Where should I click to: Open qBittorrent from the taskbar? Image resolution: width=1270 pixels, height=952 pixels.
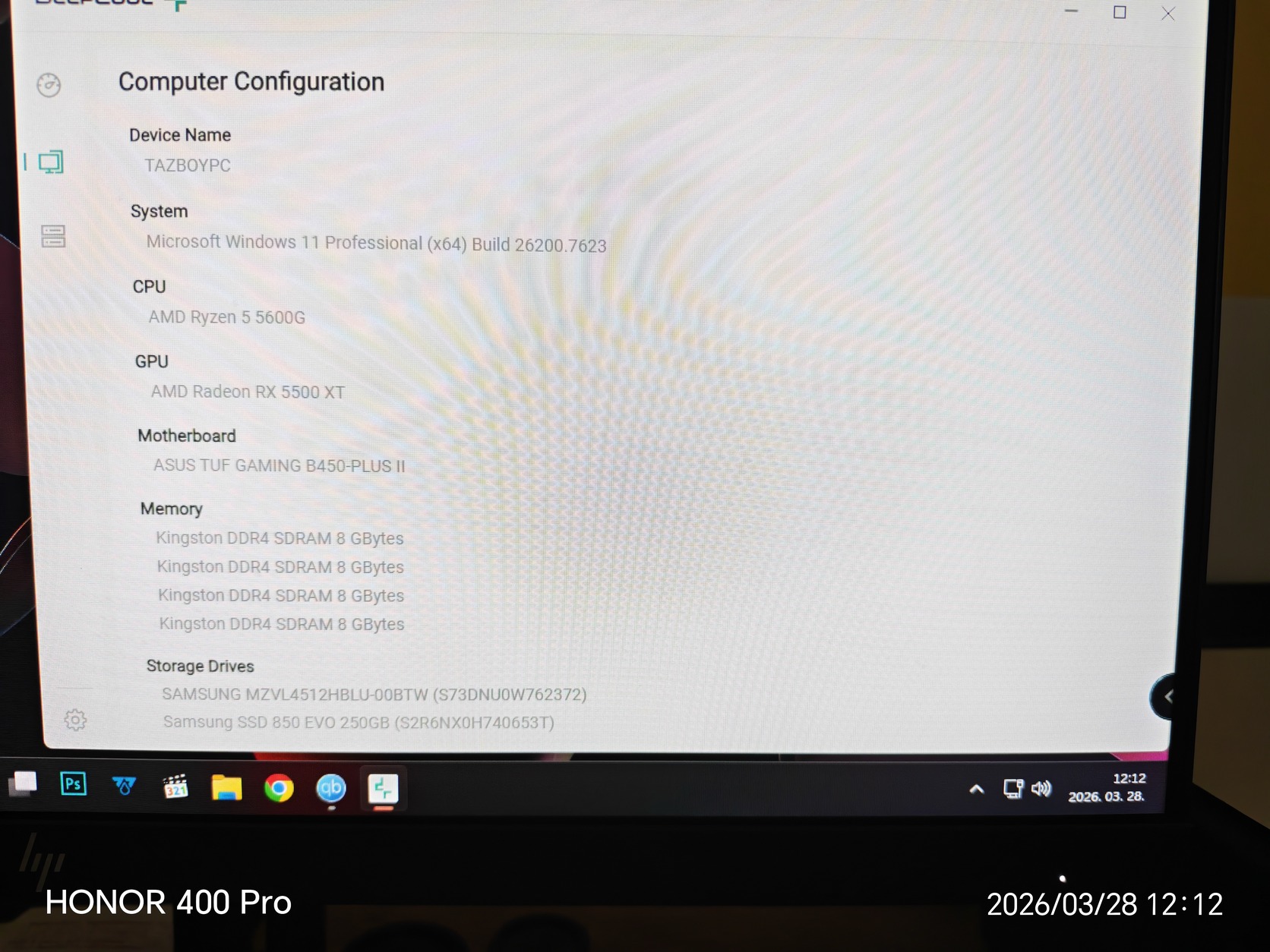click(330, 789)
